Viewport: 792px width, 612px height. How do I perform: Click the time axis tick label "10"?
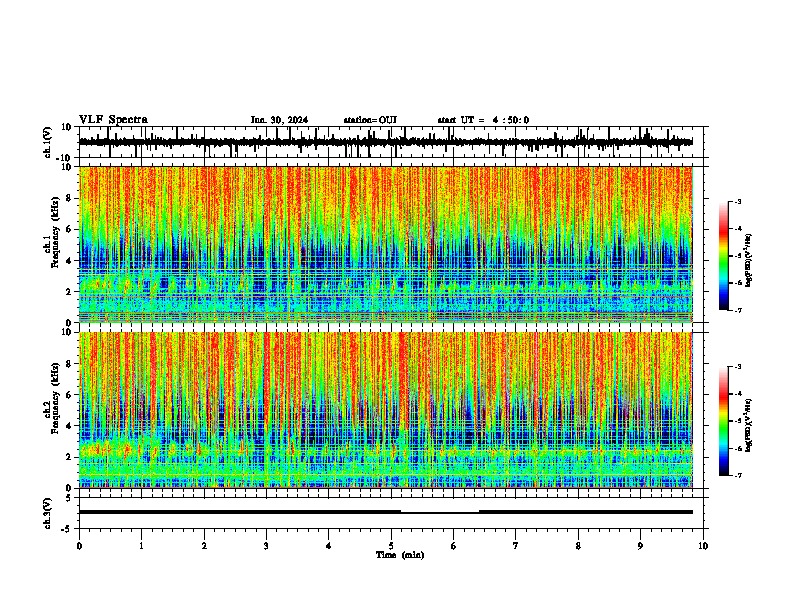point(703,546)
